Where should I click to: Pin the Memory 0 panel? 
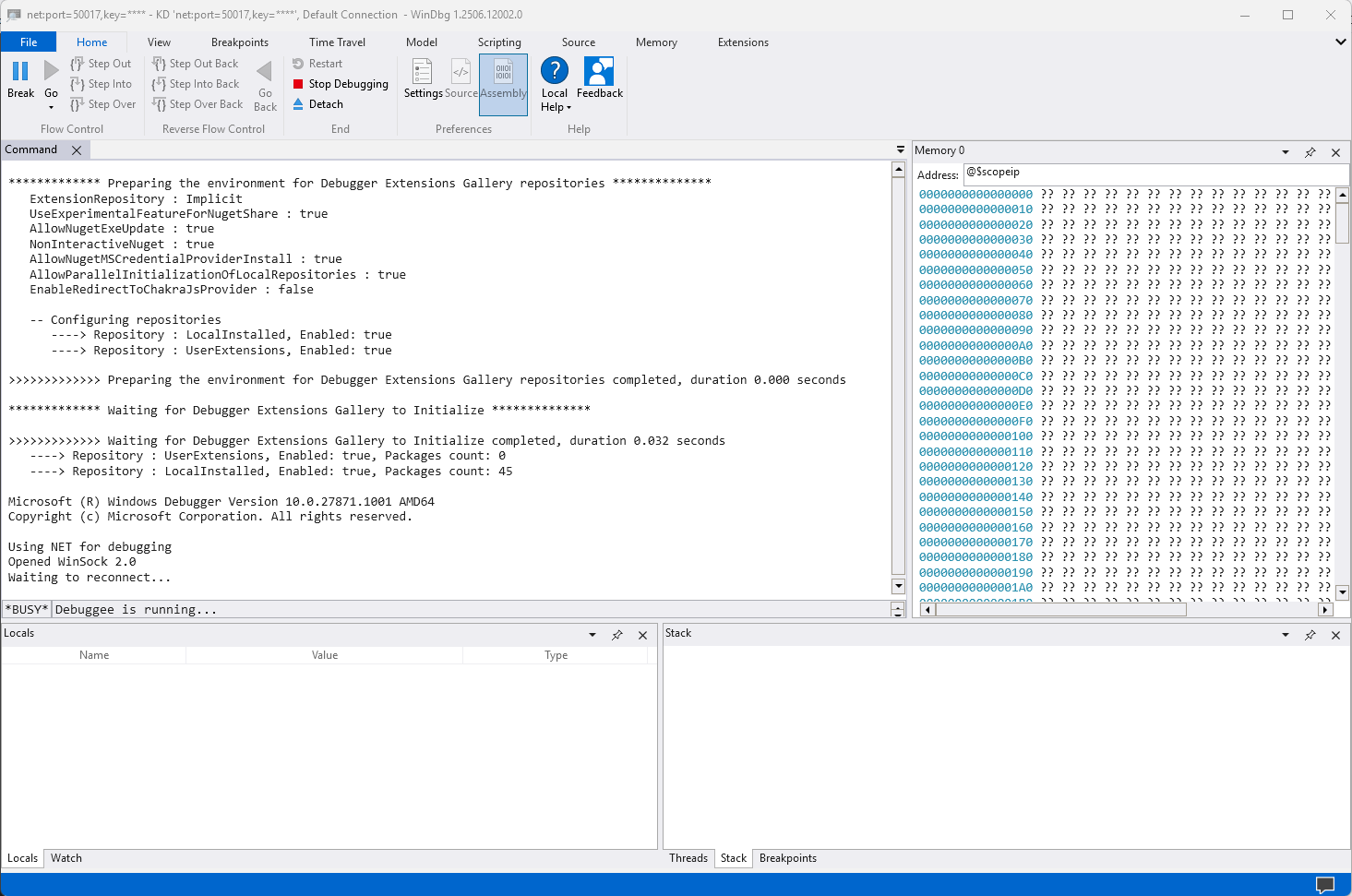1310,152
